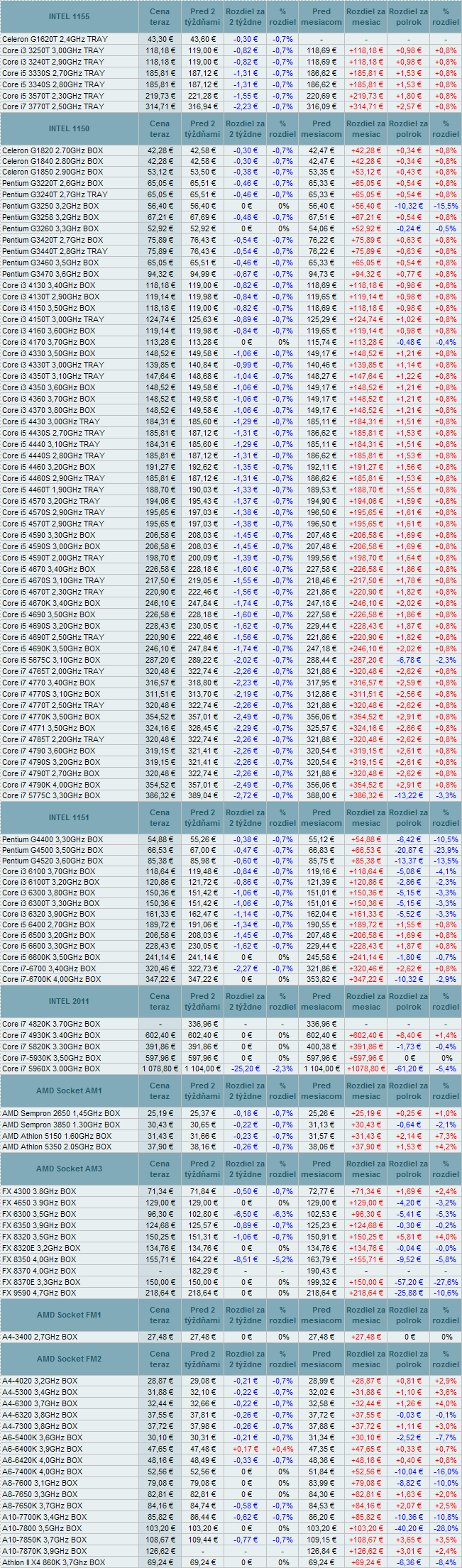Select Athlon II X4 860K 3,7Ghz BOX
Screen dimensions: 462x1568
[x=53, y=1563]
